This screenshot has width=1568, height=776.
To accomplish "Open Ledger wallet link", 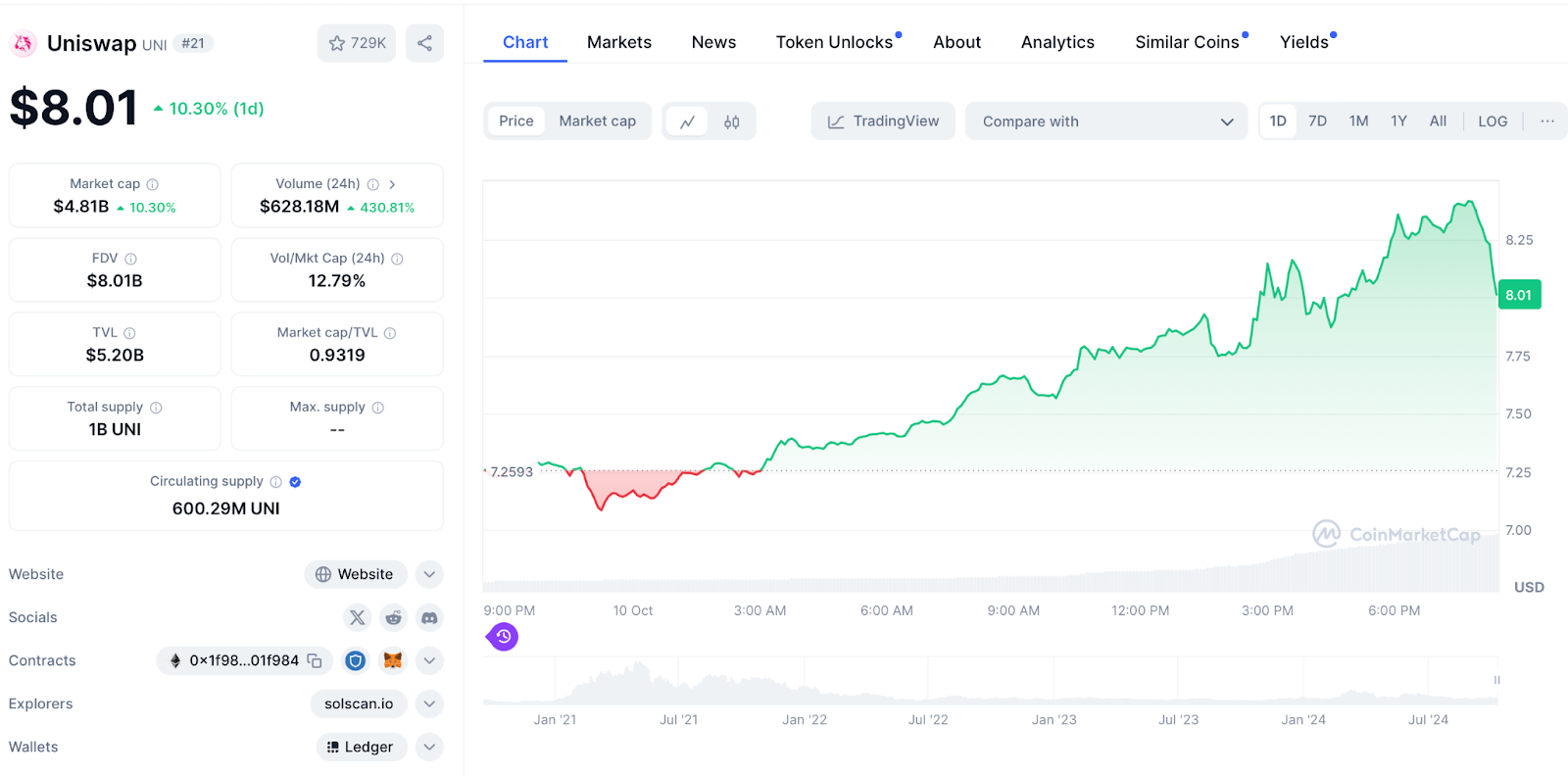I will pos(361,747).
